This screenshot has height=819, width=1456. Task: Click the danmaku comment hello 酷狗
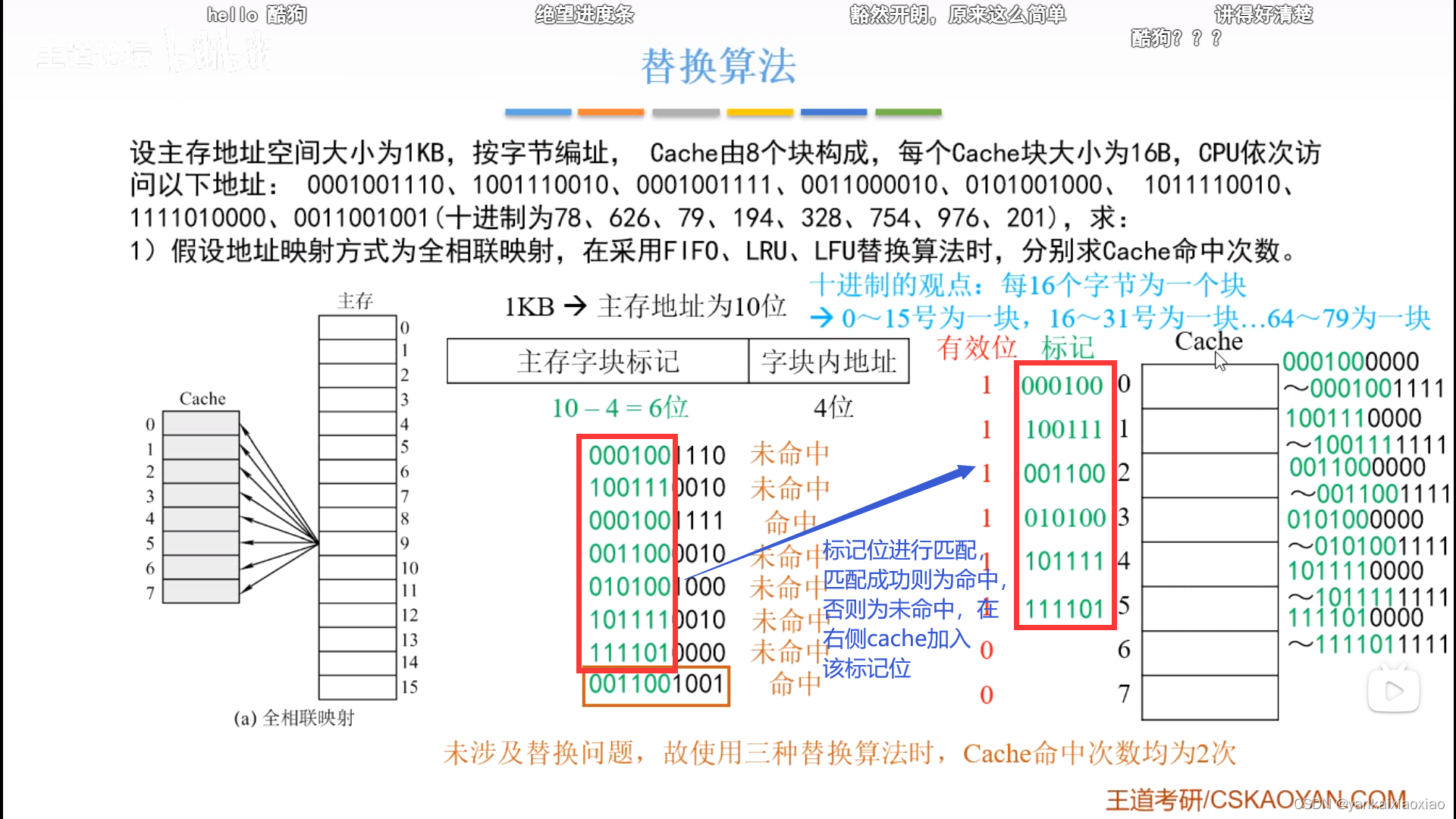click(x=256, y=14)
